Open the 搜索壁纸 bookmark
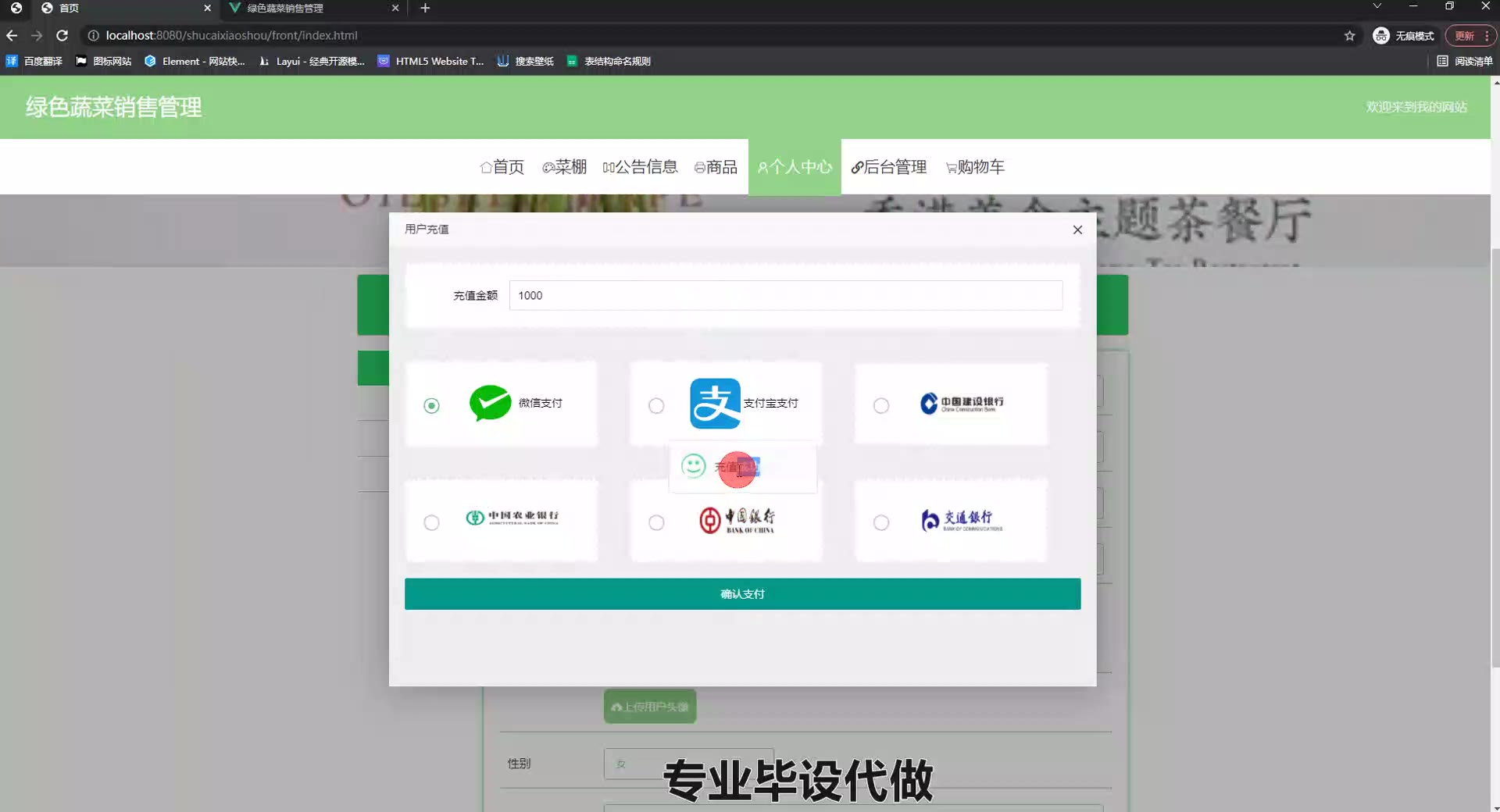The width and height of the screenshot is (1500, 812). click(526, 61)
